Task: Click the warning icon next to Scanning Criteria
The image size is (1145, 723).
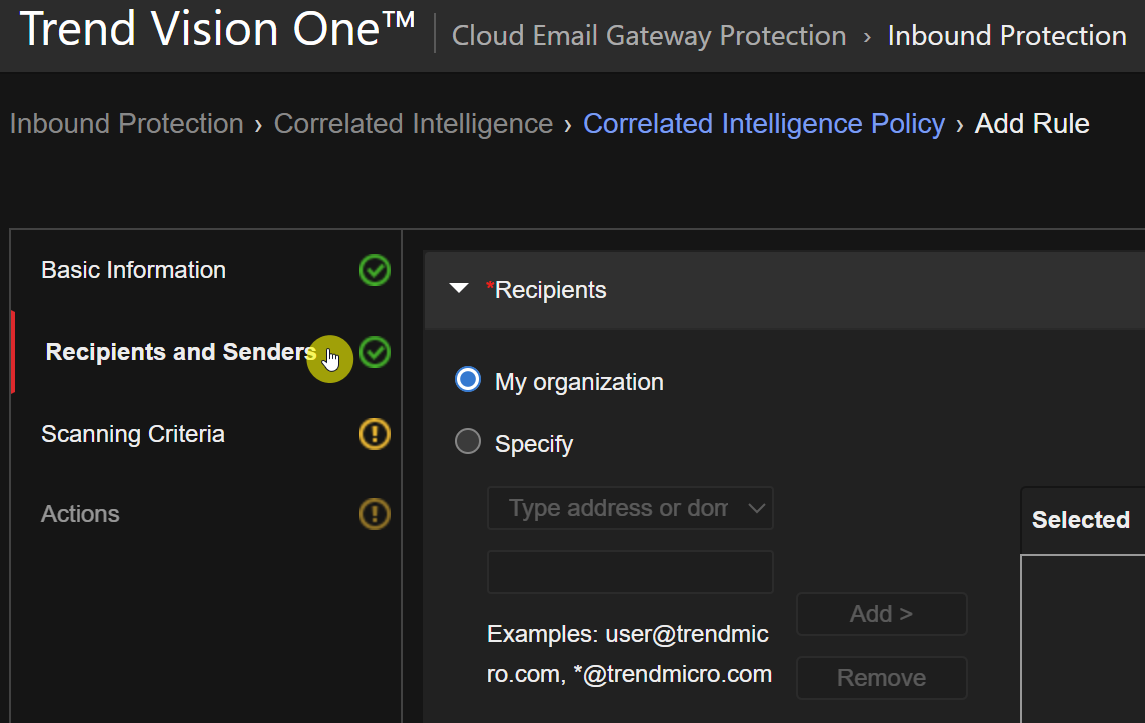Action: coord(375,434)
